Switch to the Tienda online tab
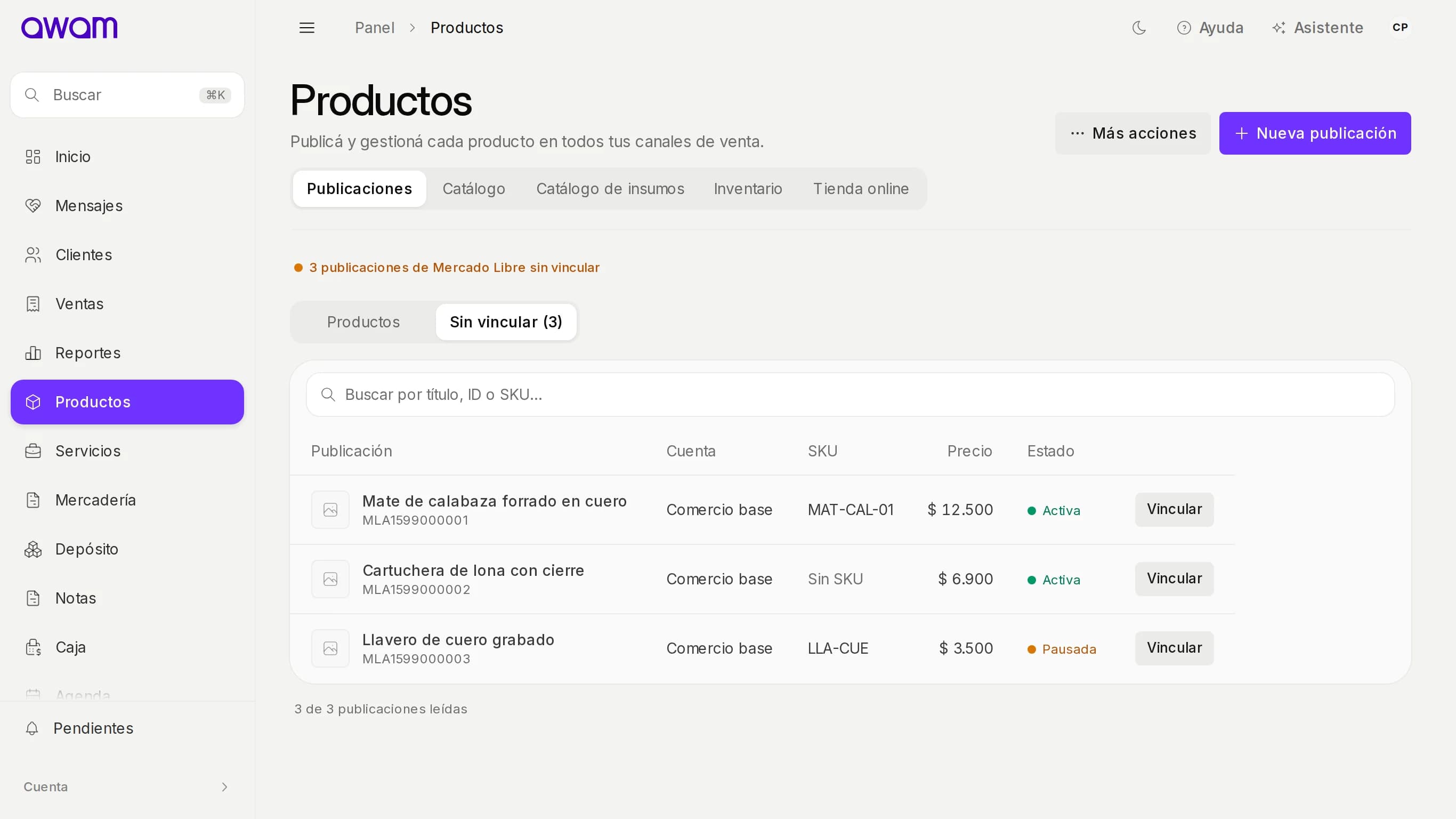1456x819 pixels. click(861, 189)
